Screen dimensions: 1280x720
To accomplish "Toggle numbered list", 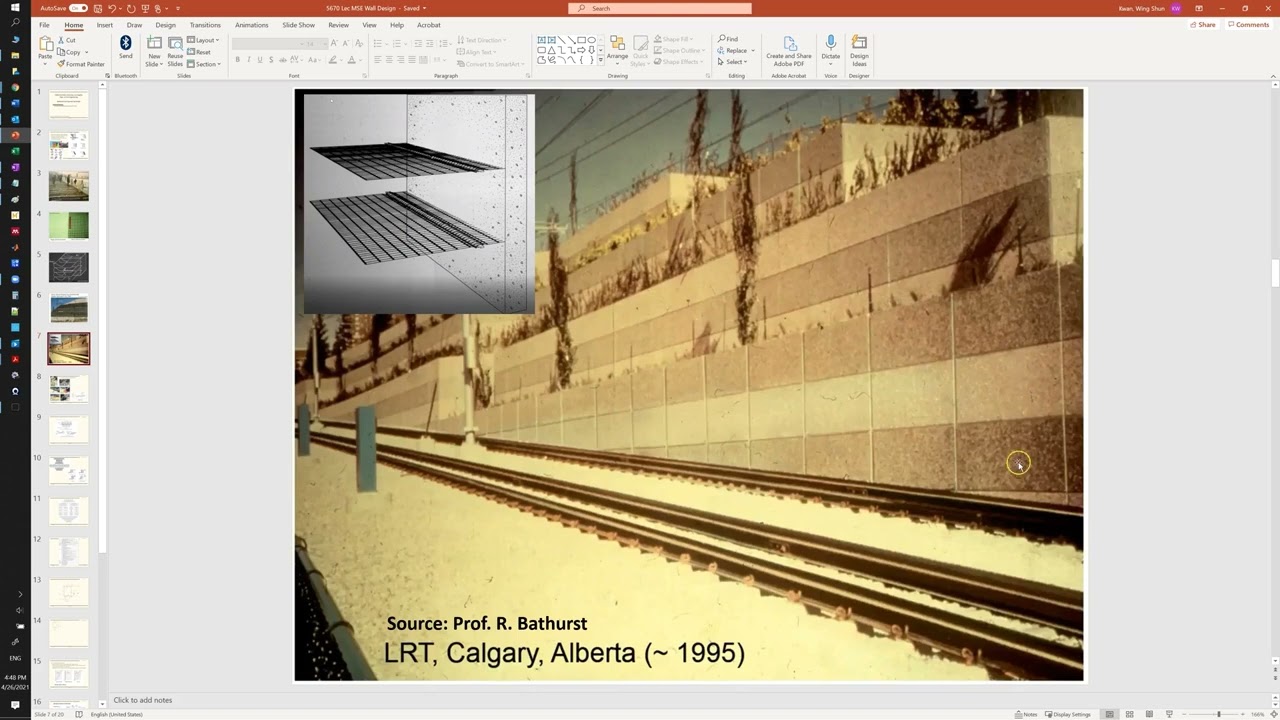I will point(398,43).
